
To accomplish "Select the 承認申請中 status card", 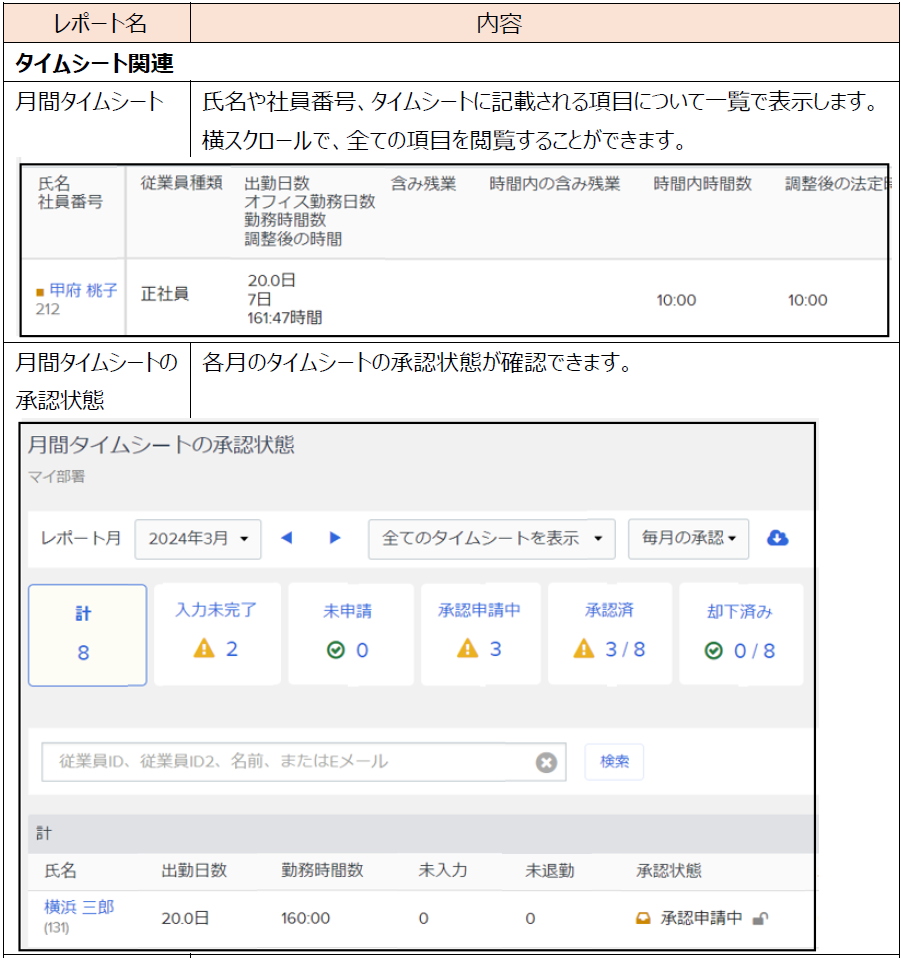I will 480,635.
